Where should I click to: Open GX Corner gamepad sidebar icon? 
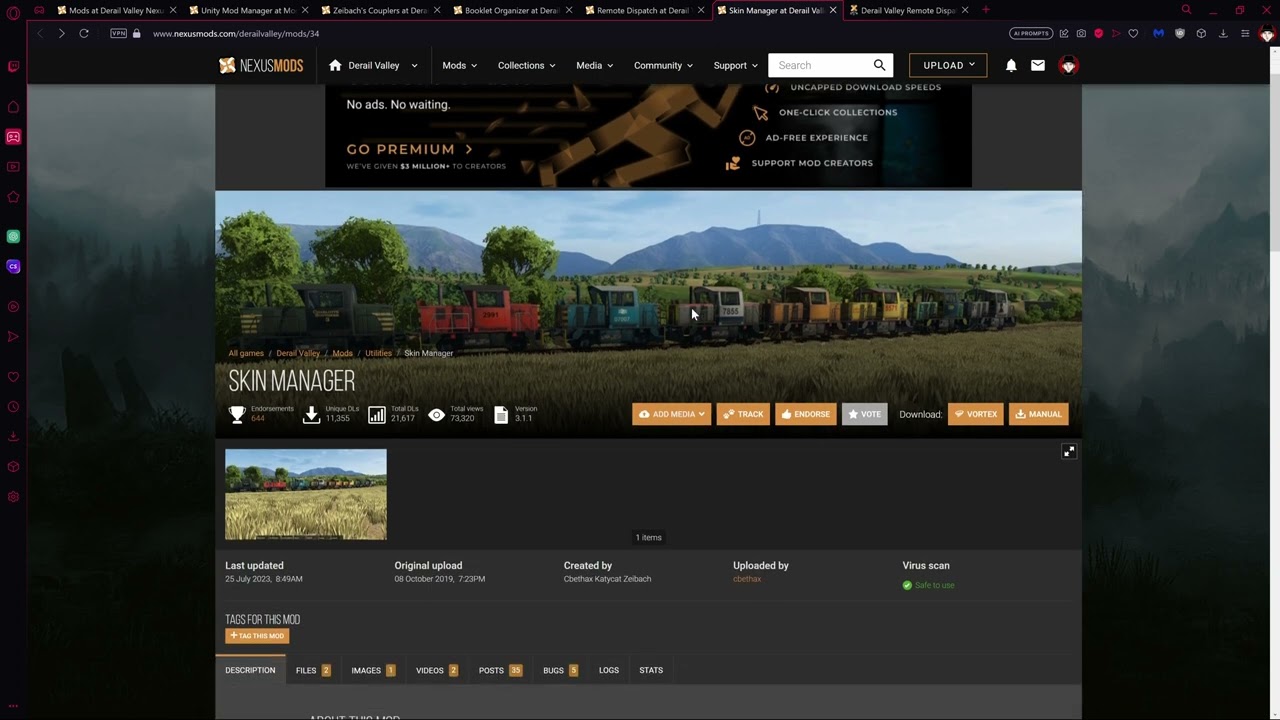(13, 137)
